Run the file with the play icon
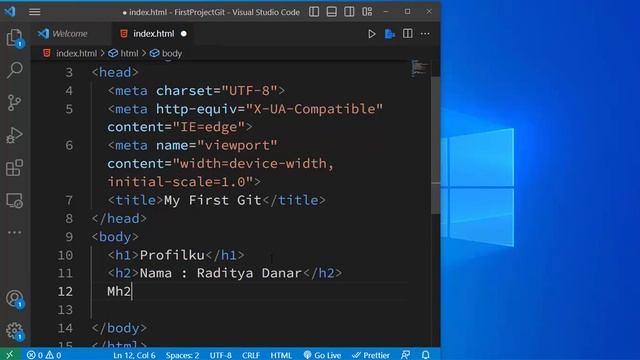This screenshot has height=360, width=640. tap(371, 34)
